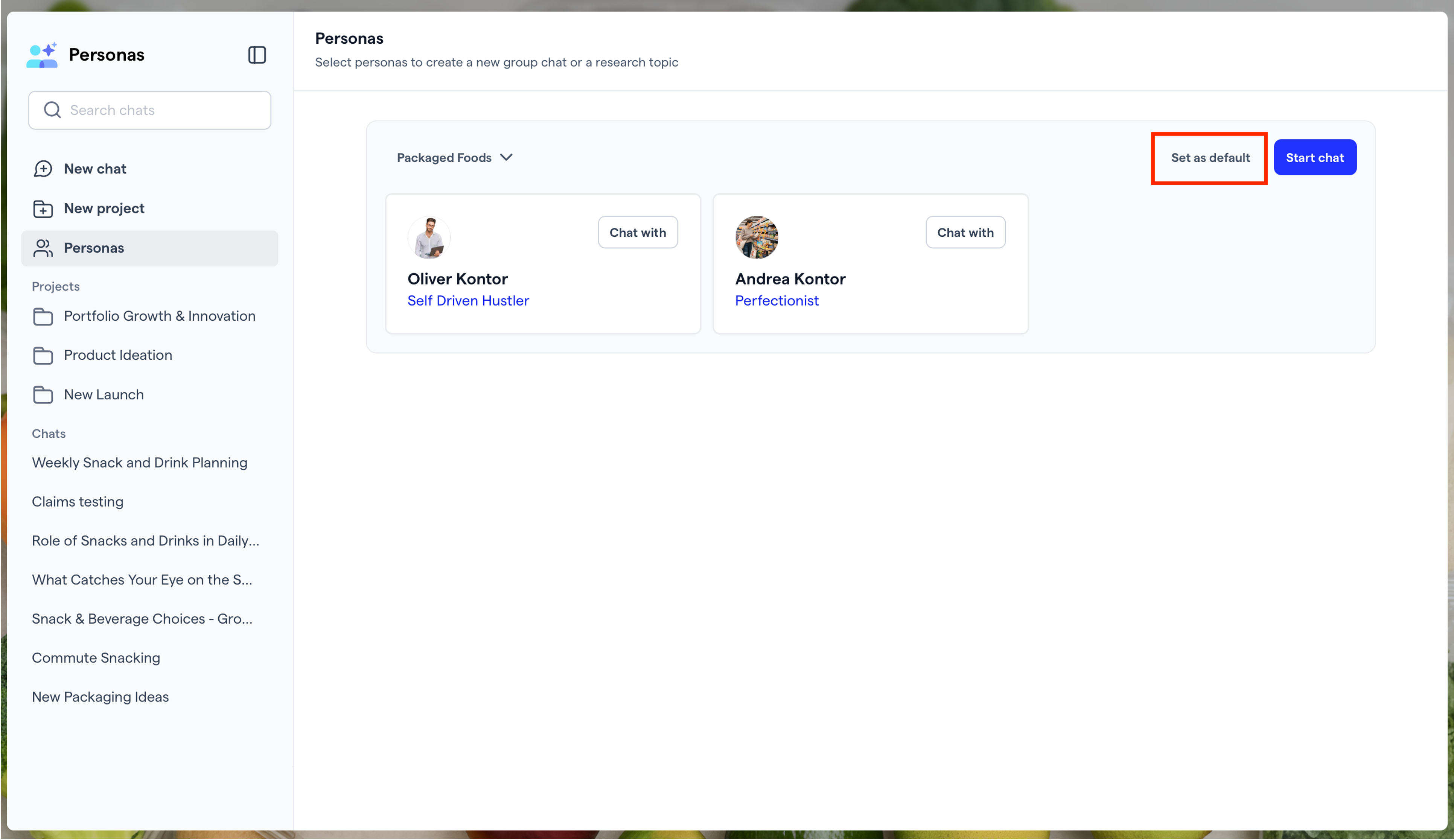The height and width of the screenshot is (840, 1454).
Task: Open Role of Snacks and Drinks in Daily chat
Action: tap(145, 540)
